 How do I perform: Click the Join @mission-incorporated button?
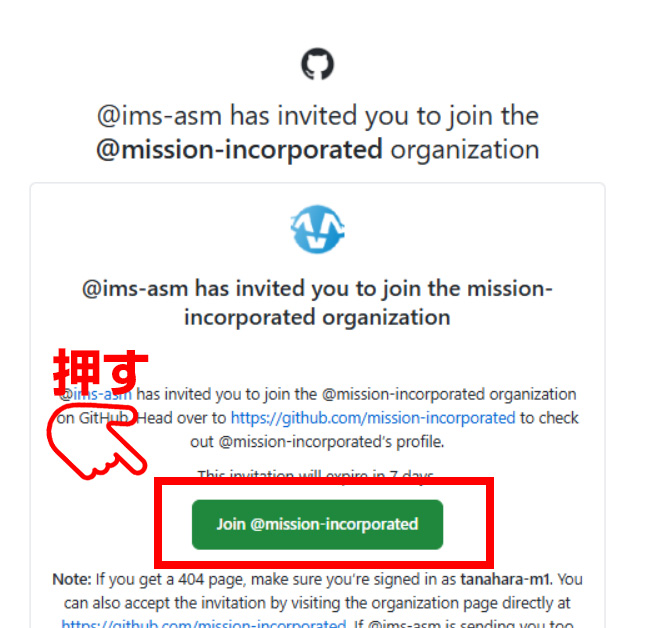317,524
